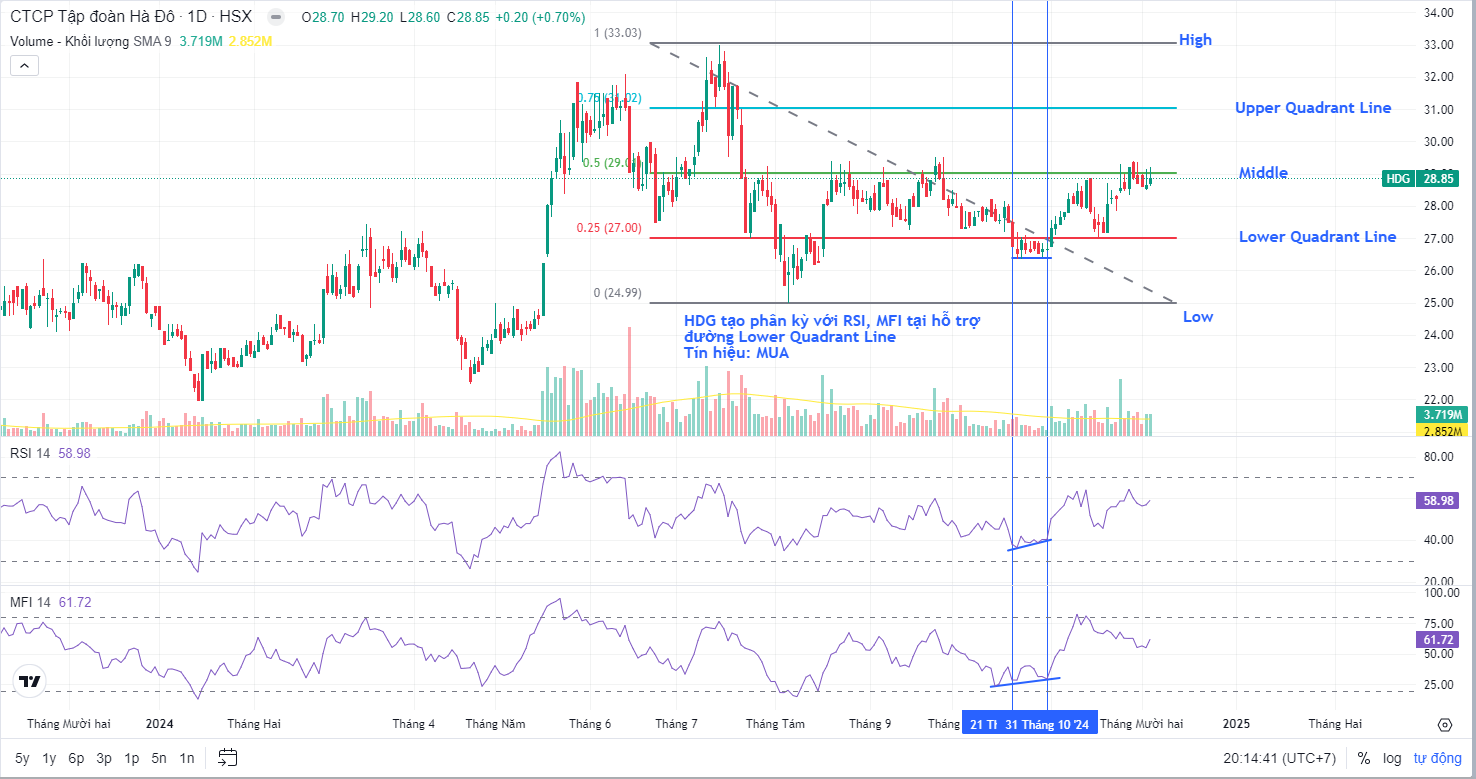
Task: Click the 'Tháng Năm' time axis label
Action: click(x=495, y=724)
